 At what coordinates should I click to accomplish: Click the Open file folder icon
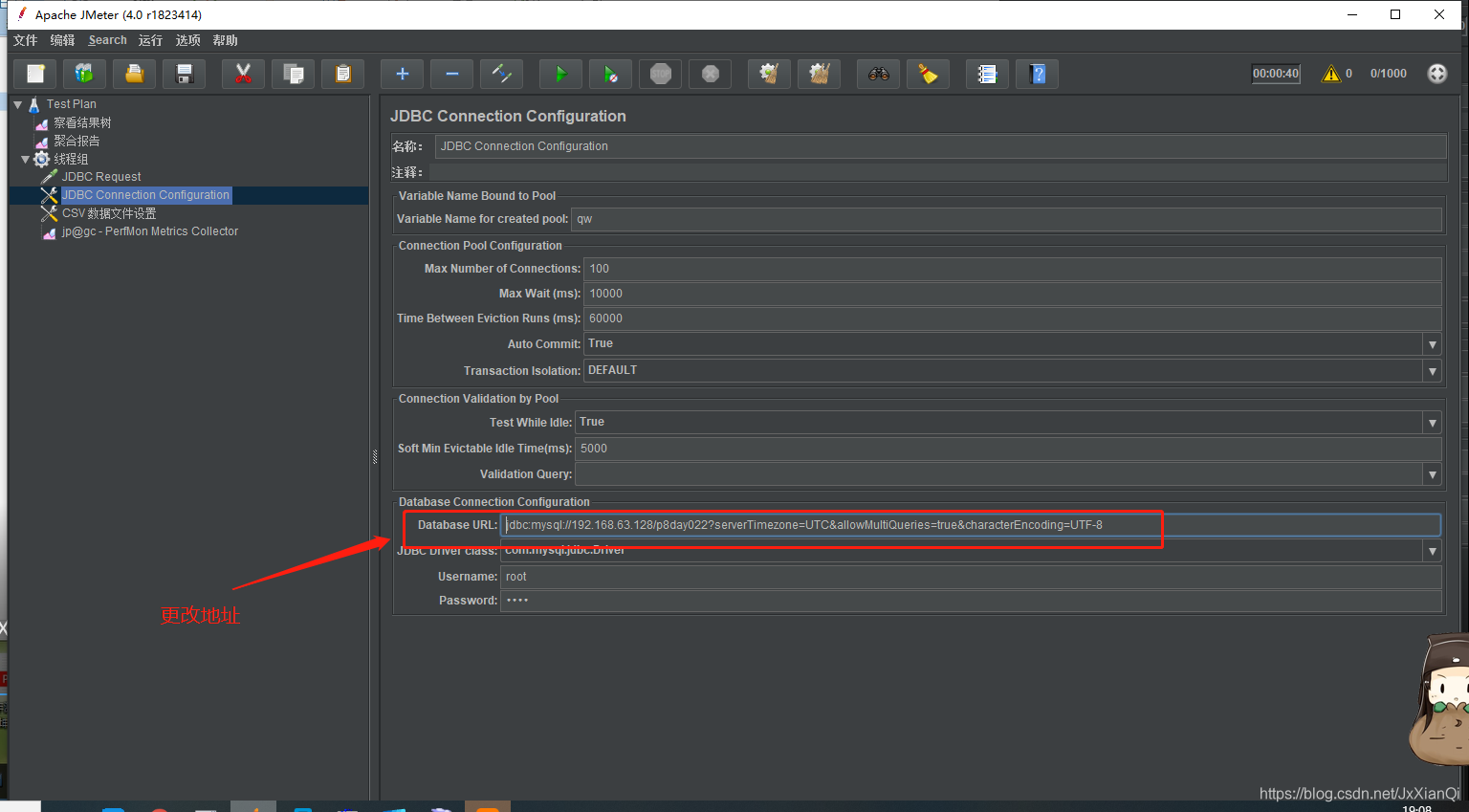[135, 74]
